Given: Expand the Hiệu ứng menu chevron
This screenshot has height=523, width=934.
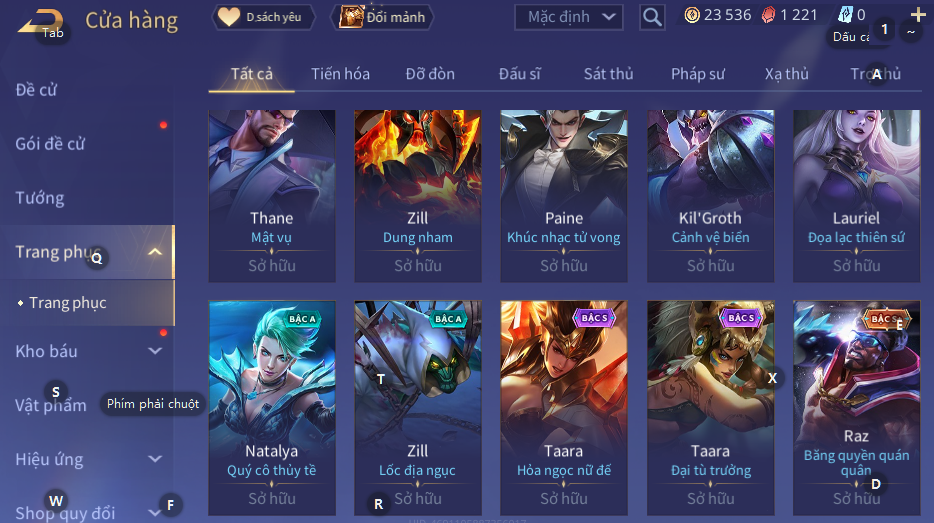Looking at the screenshot, I should [155, 459].
